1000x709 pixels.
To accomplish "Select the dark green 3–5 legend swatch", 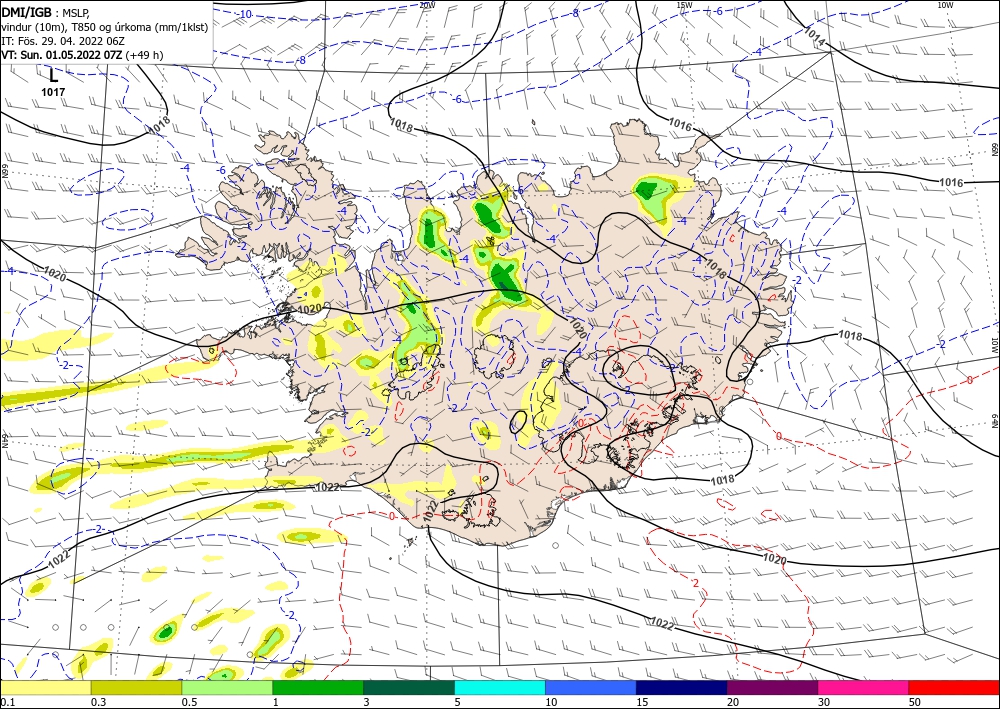I will pos(409,687).
